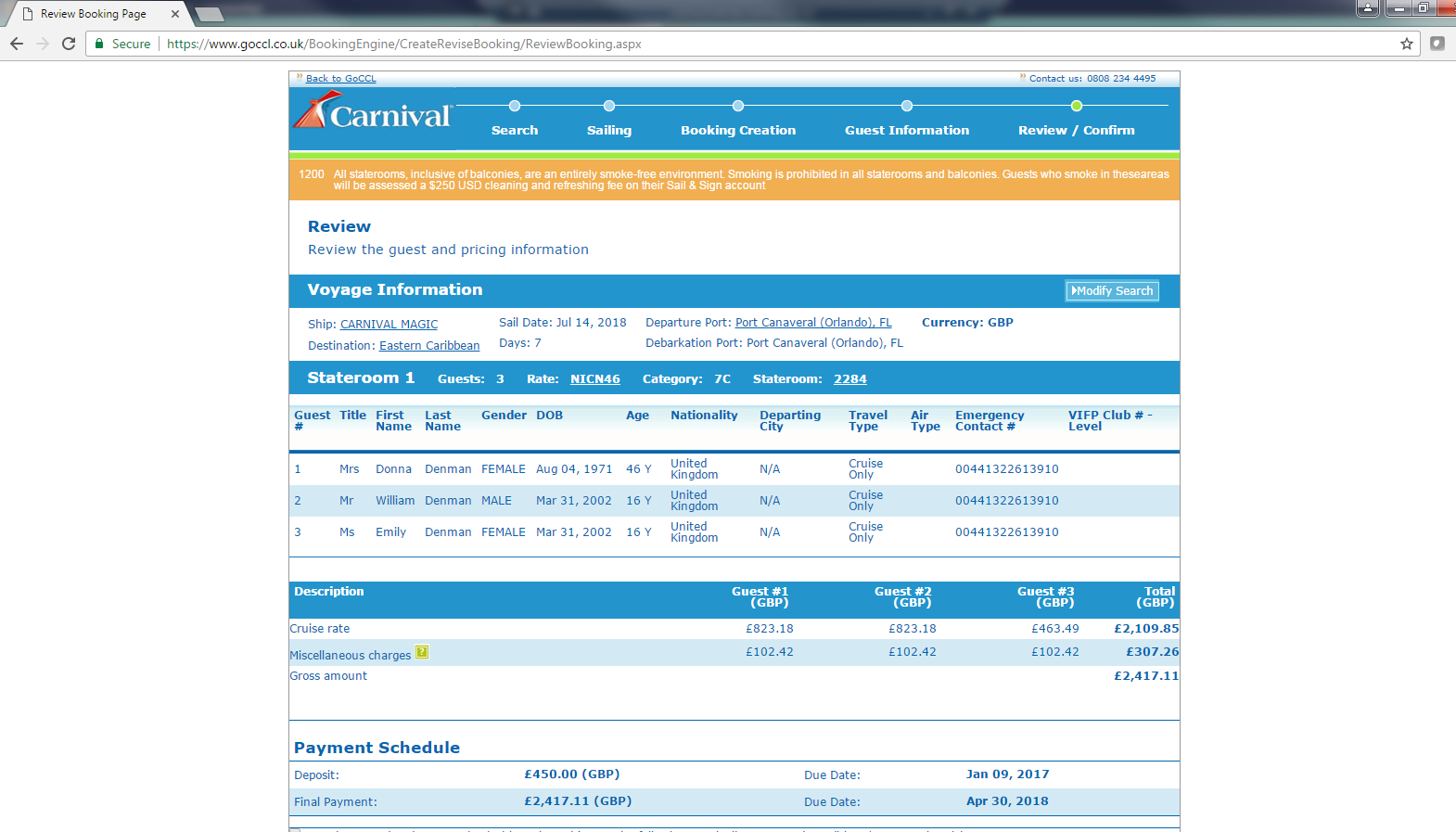Screen dimensions: 1456x832
Task: Click the Nationality column header
Action: pyautogui.click(x=704, y=416)
